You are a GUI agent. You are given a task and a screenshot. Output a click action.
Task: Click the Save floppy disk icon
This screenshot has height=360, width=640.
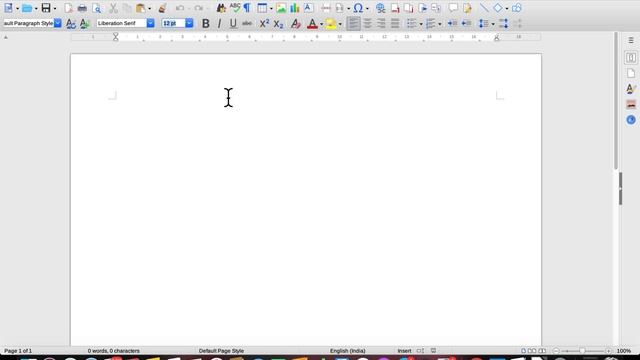[x=46, y=8]
